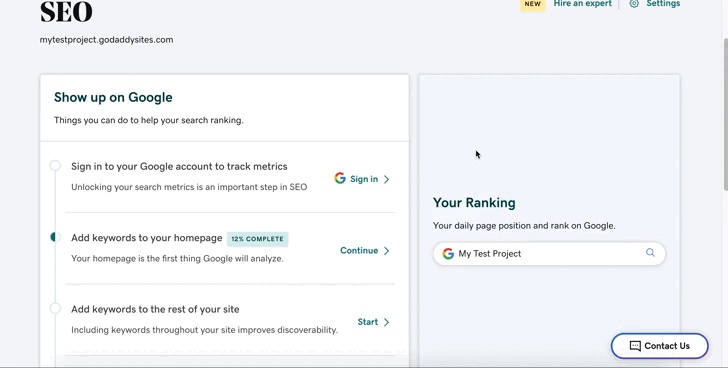Click the page's vertical scrollbar thumb

tap(725, 114)
